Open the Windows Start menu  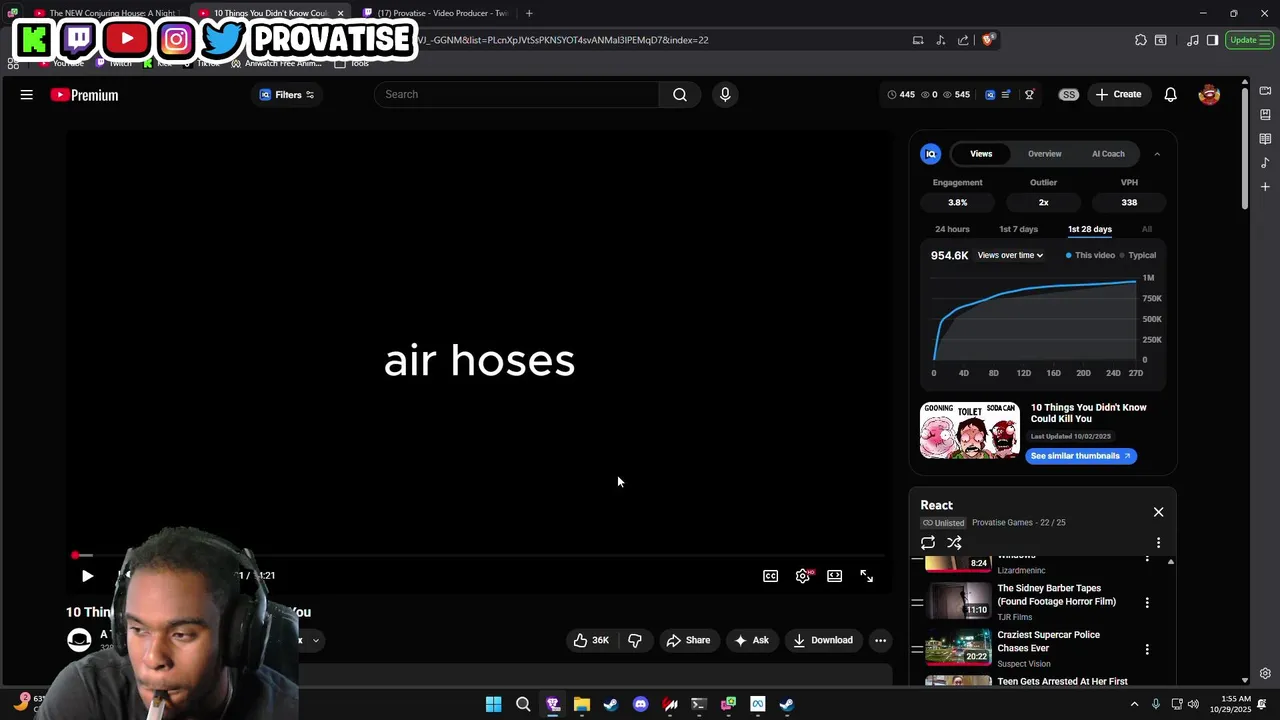493,704
